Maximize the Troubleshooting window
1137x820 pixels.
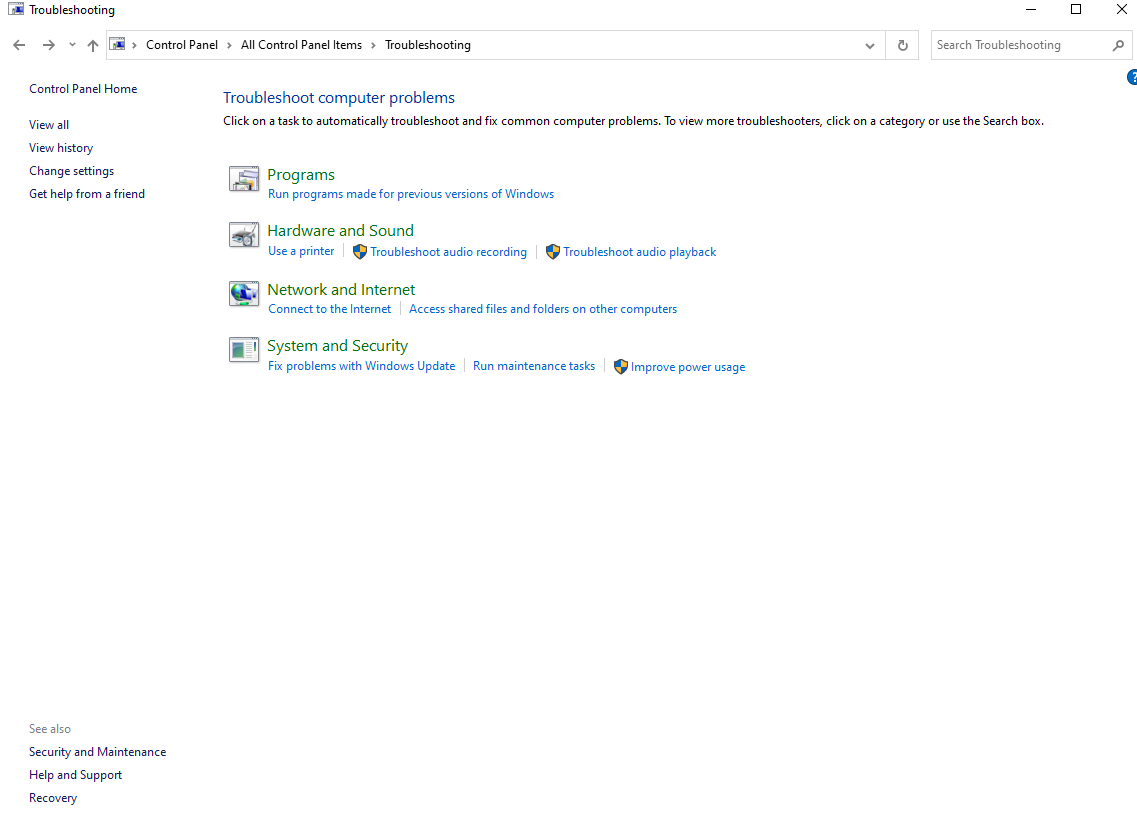pyautogui.click(x=1076, y=9)
